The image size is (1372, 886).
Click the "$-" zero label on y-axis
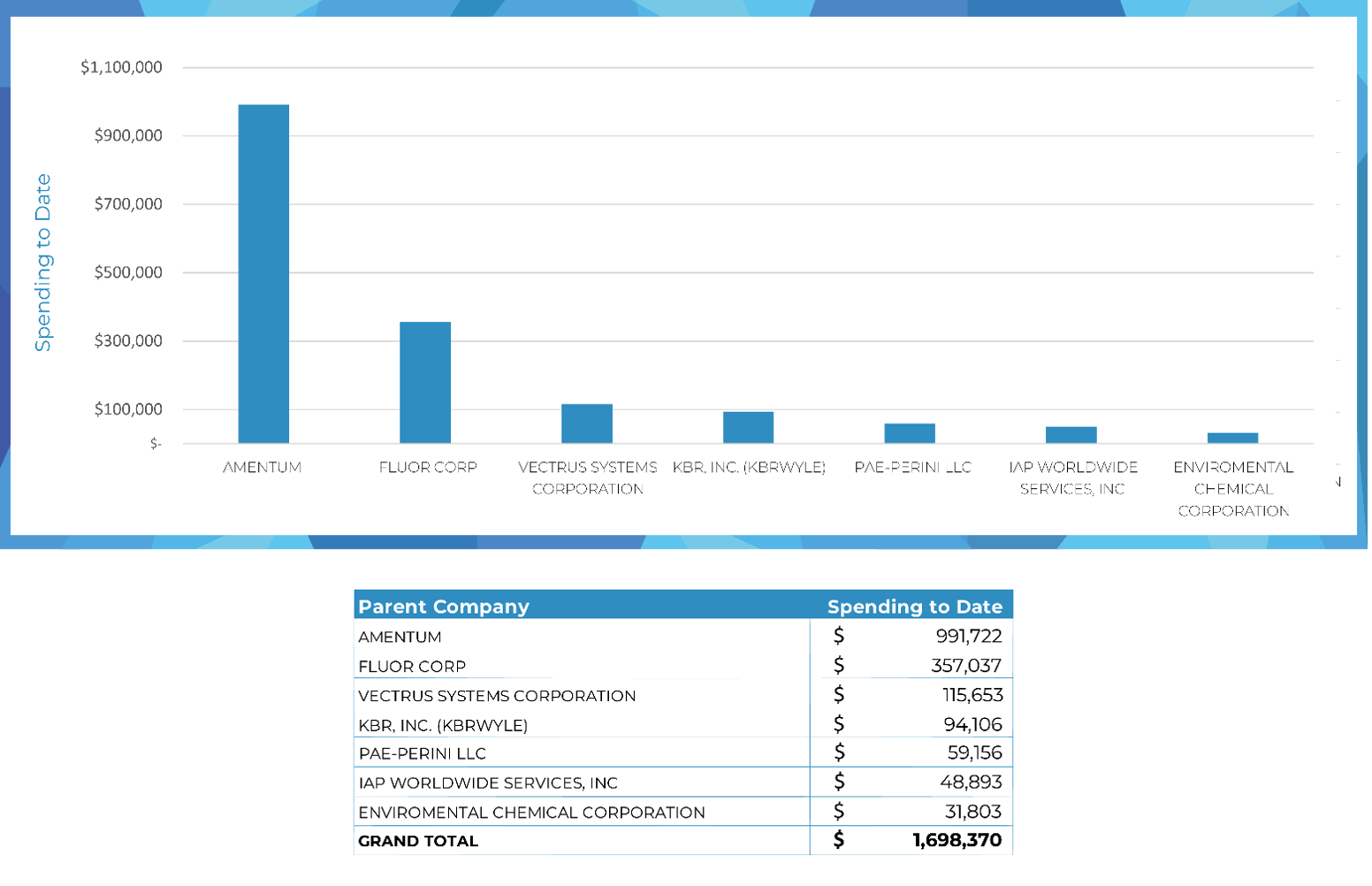156,444
